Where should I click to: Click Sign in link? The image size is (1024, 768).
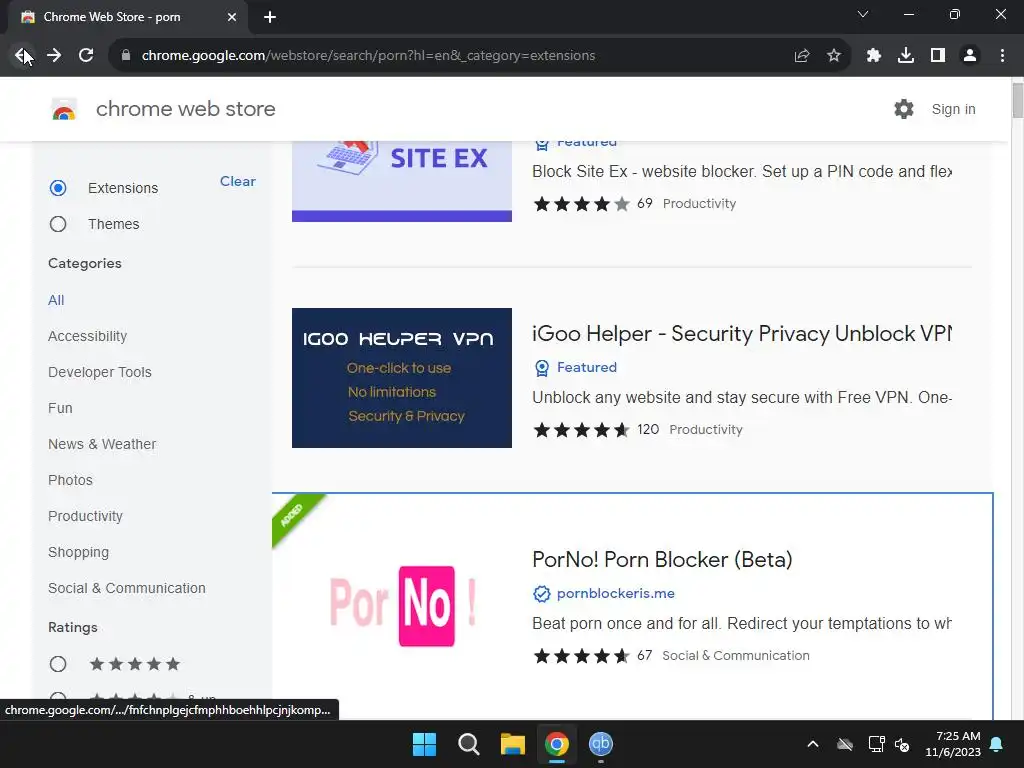tap(953, 109)
